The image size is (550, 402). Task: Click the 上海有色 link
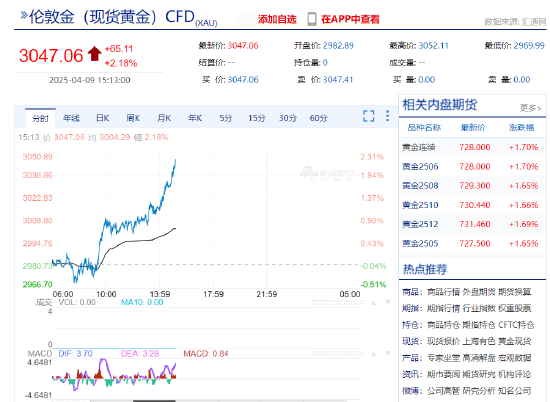coord(479,341)
